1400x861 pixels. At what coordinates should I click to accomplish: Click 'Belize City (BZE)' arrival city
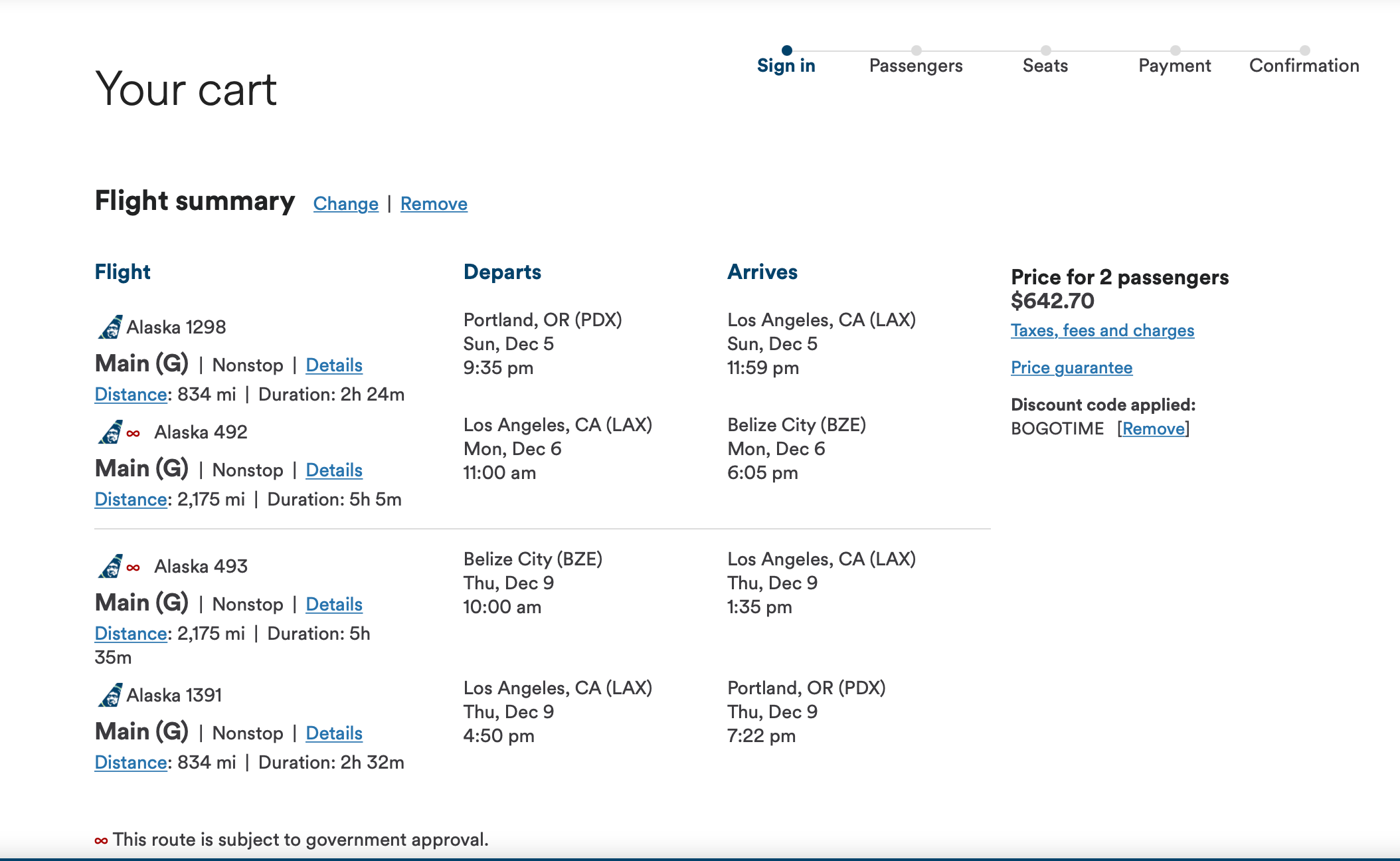pos(796,425)
